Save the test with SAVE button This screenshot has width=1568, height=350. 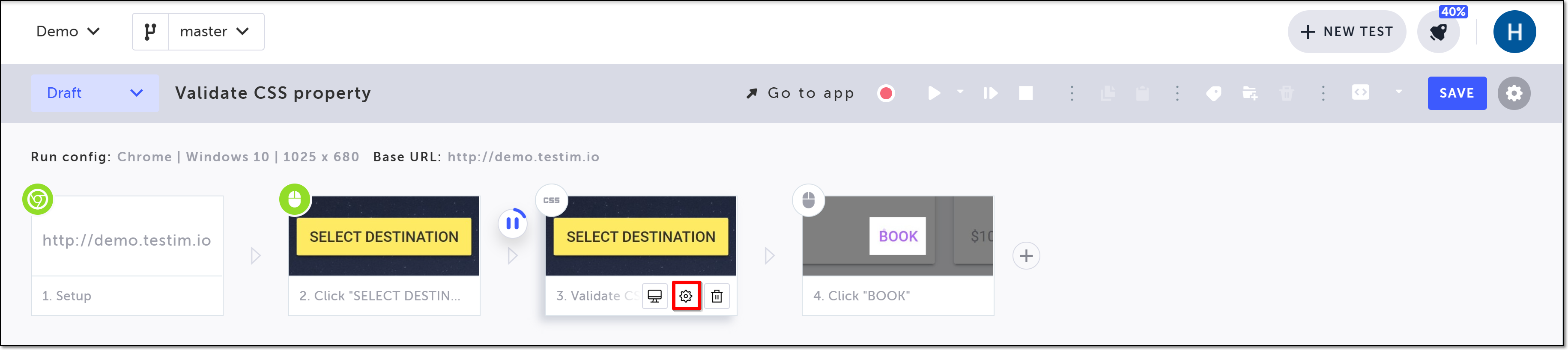coord(1457,93)
